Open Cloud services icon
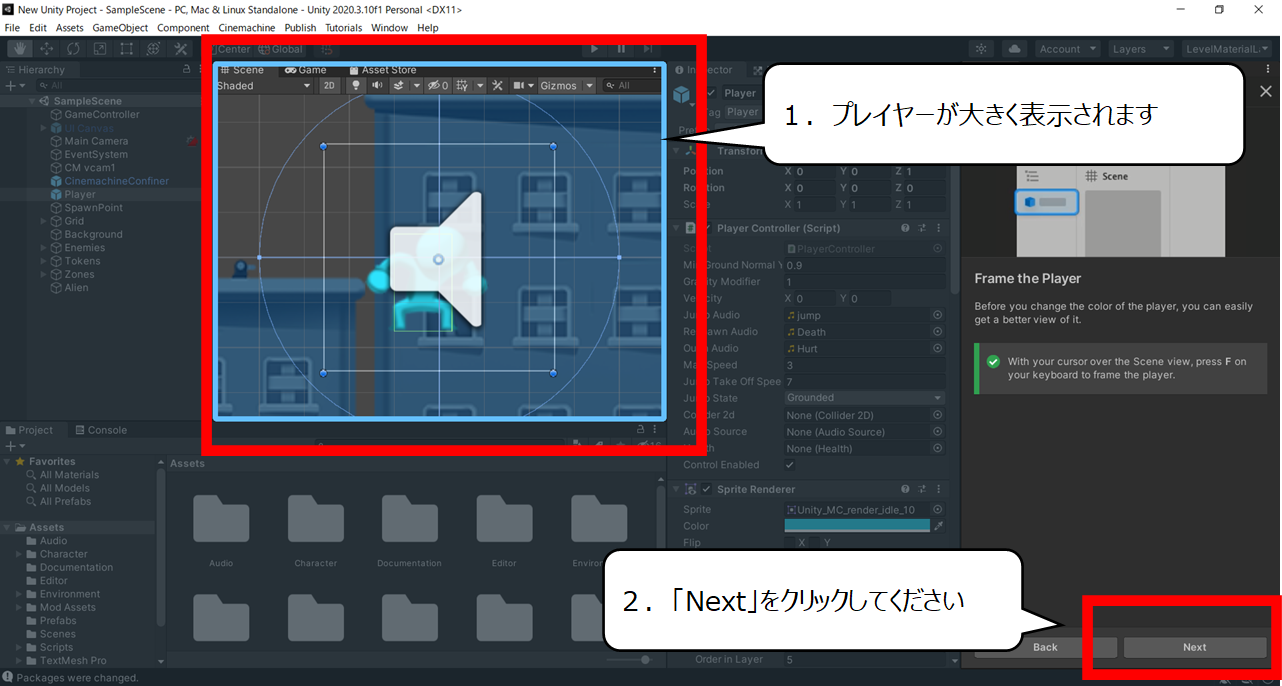 (x=1014, y=49)
